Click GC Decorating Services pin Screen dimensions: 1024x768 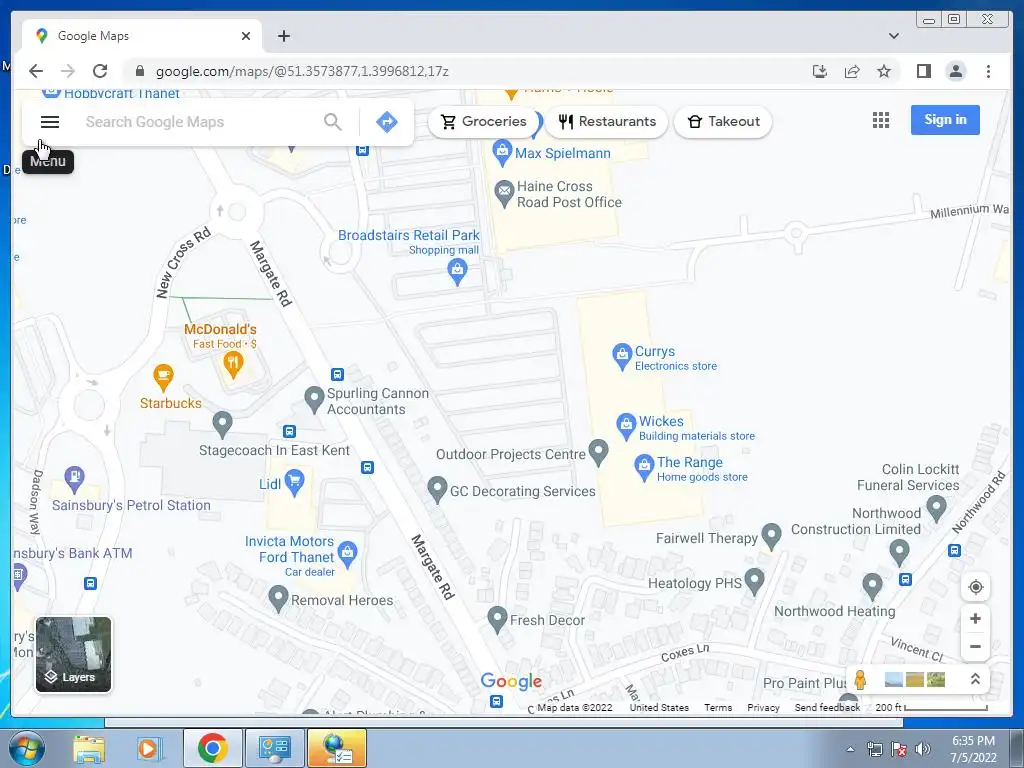coord(437,490)
